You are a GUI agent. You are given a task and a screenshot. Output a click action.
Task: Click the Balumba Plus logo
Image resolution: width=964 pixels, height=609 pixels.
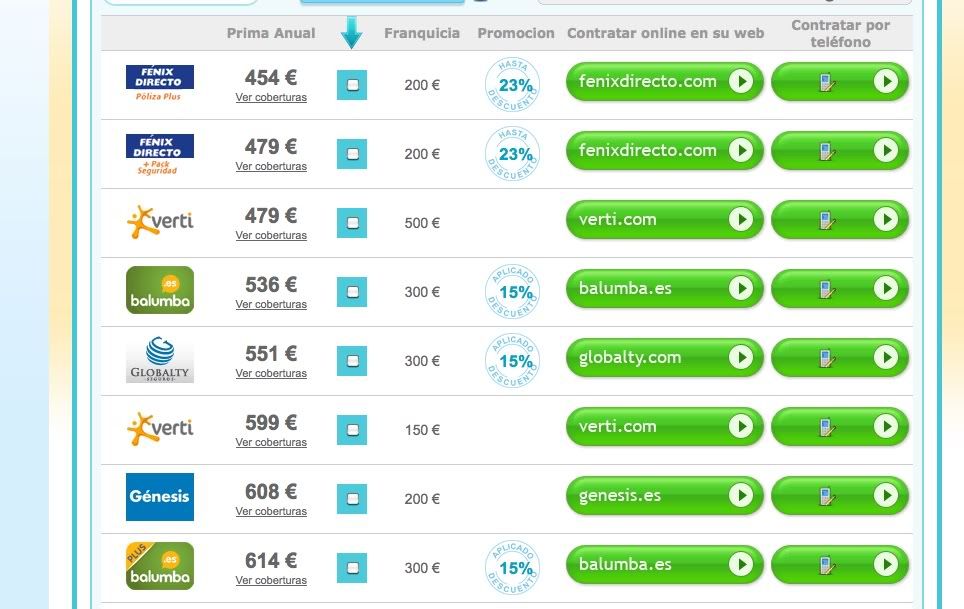[x=160, y=566]
